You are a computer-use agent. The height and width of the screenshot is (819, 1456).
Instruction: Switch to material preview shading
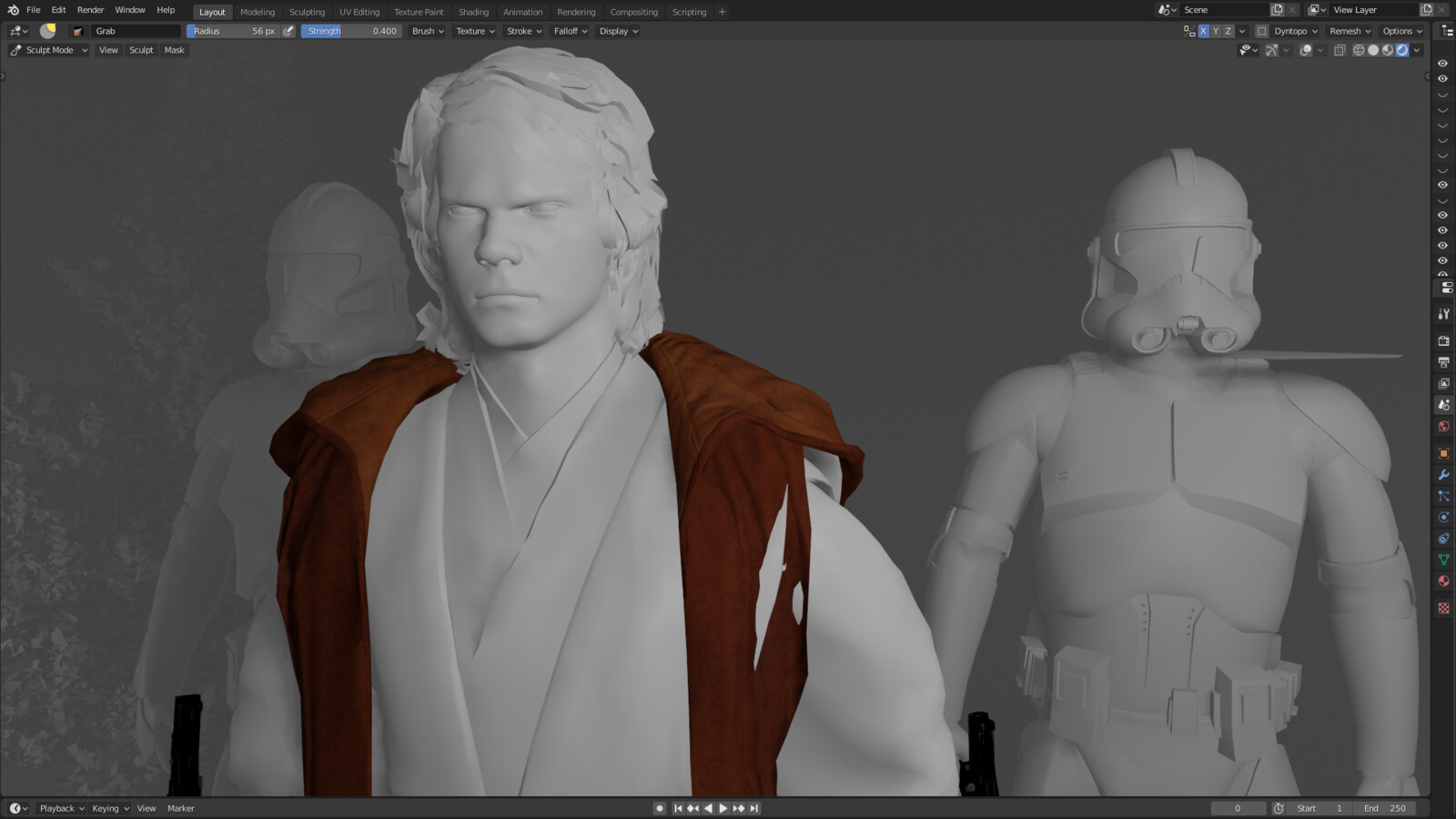point(1388,50)
